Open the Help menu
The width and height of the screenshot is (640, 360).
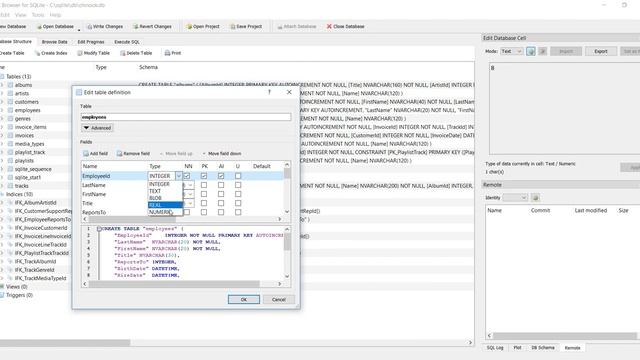tap(55, 15)
